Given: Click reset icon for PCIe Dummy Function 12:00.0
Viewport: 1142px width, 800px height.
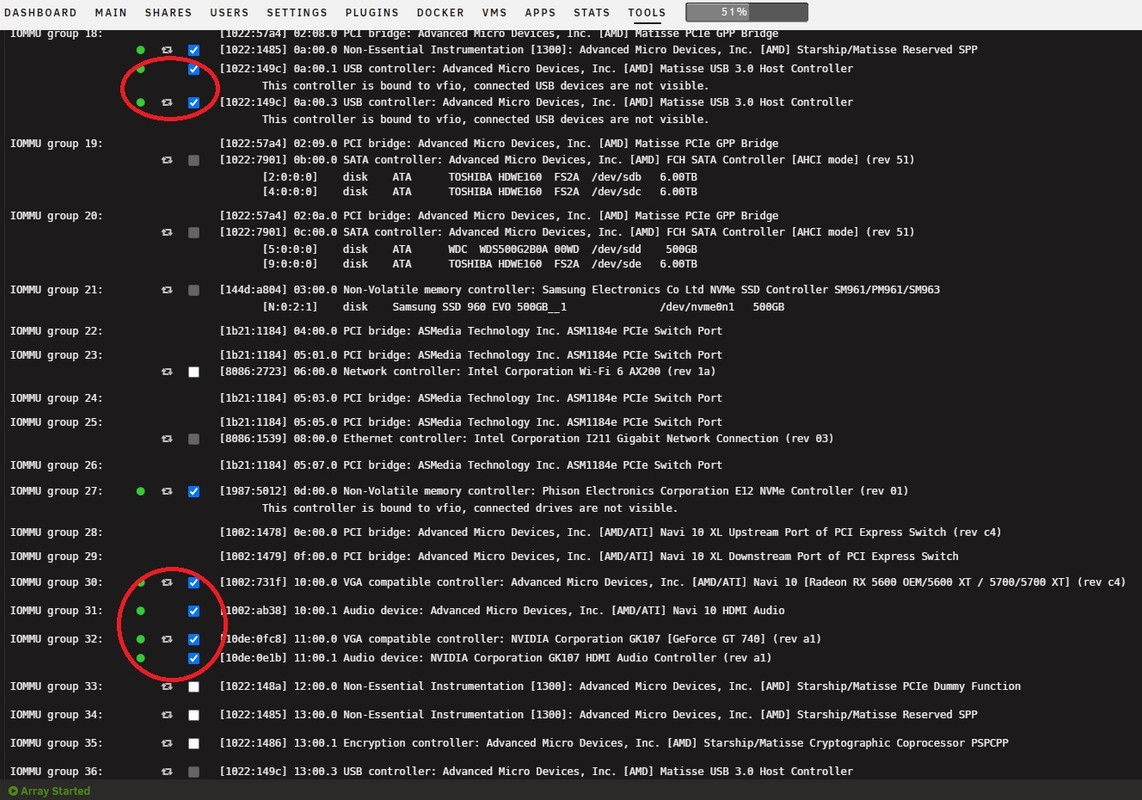Looking at the screenshot, I should (x=167, y=686).
